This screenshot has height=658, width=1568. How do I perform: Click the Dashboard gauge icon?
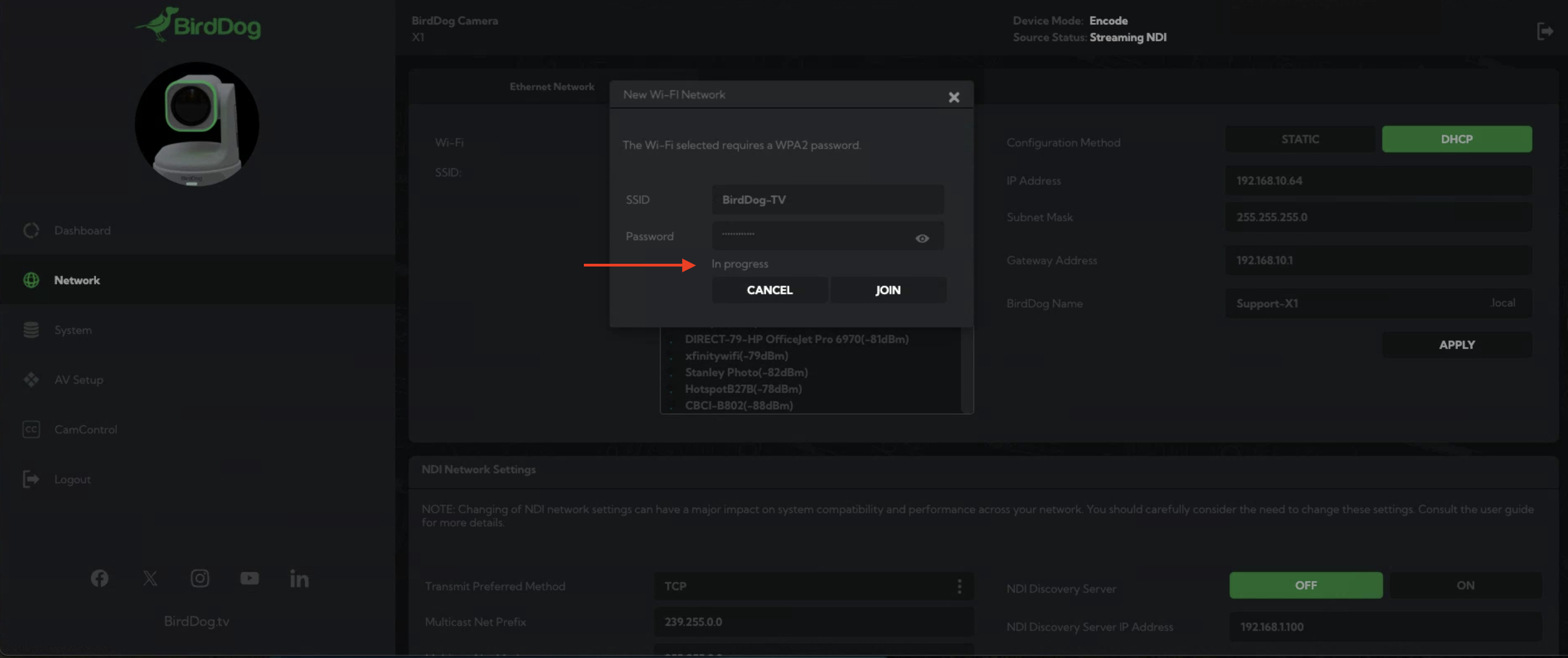[31, 231]
